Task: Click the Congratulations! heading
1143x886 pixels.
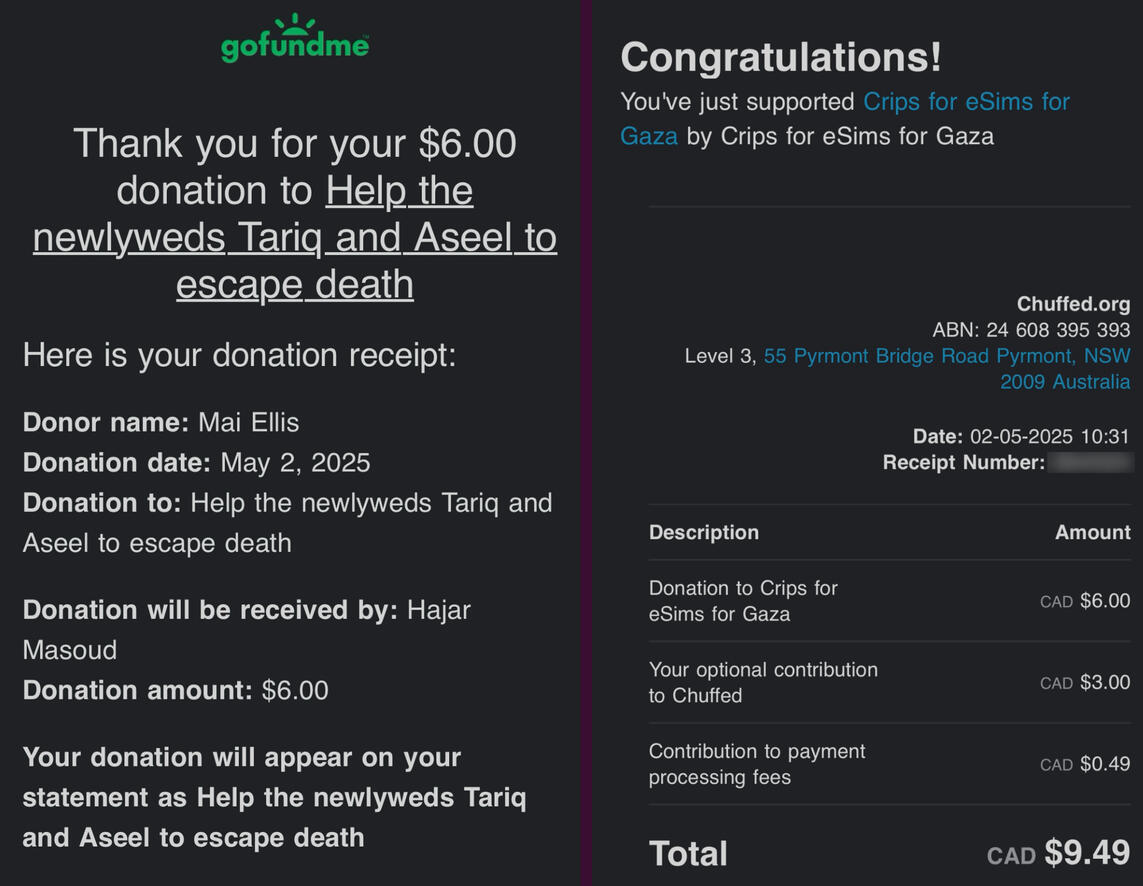Action: pyautogui.click(x=781, y=57)
